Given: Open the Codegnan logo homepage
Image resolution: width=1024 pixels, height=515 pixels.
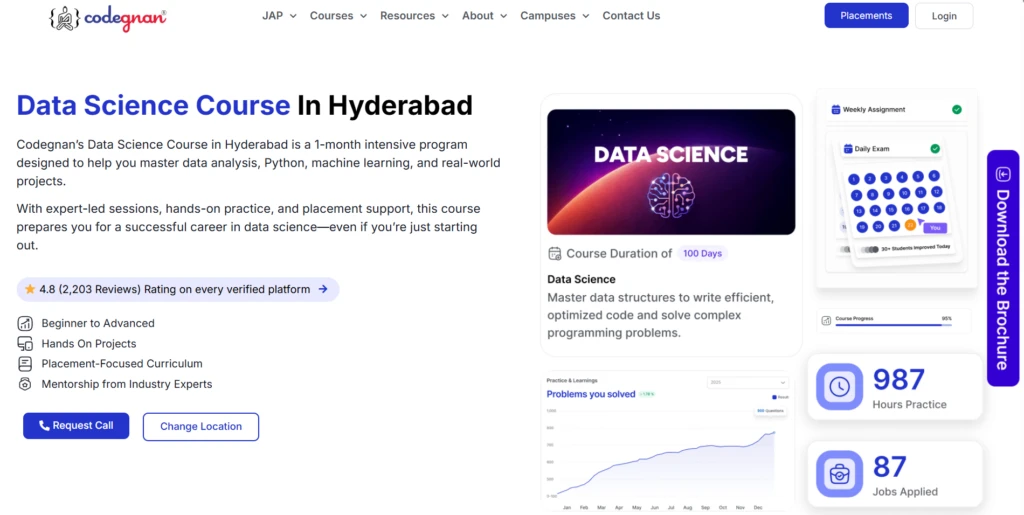Looking at the screenshot, I should point(108,18).
